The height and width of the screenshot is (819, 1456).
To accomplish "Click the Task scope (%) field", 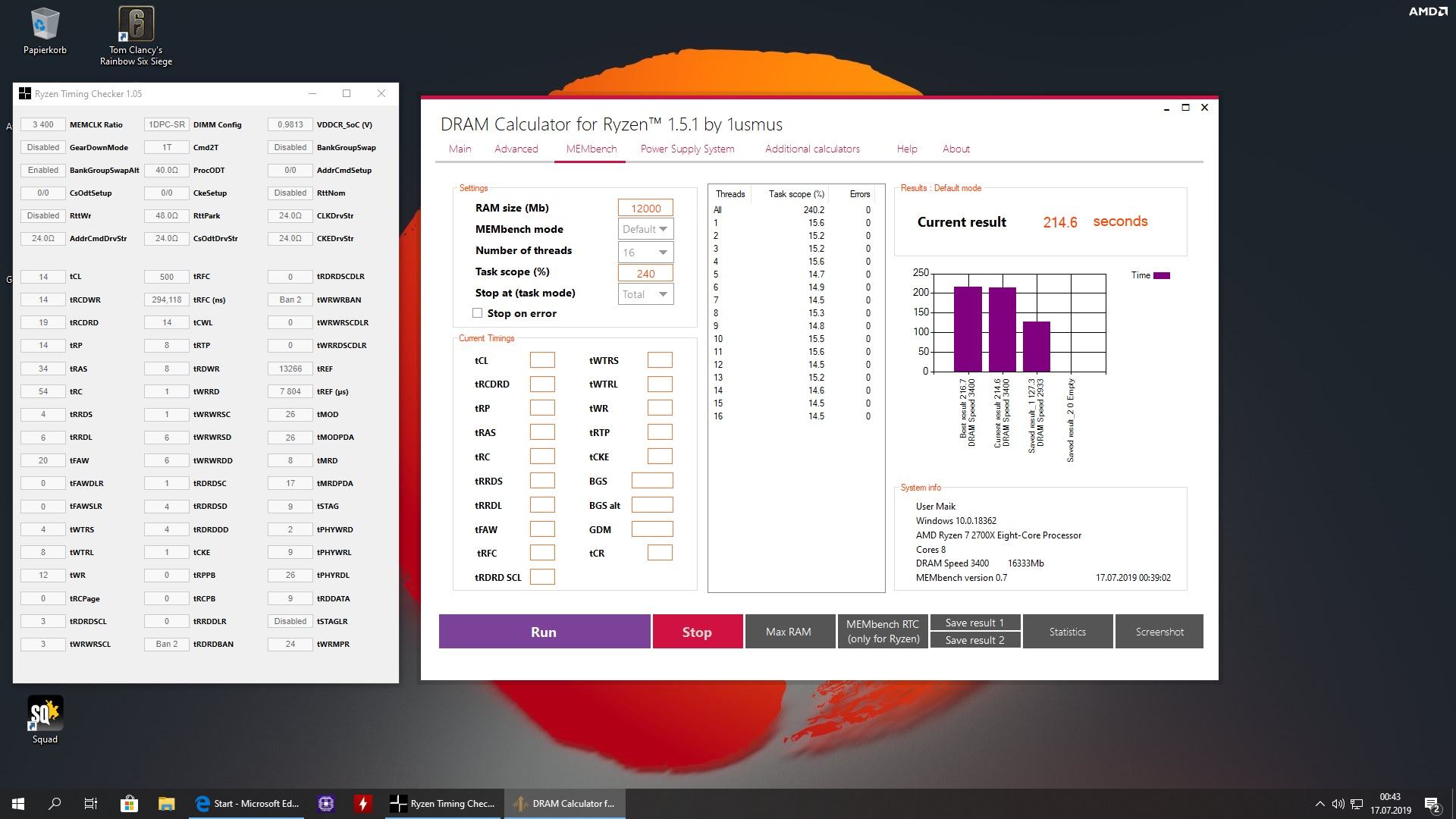I will click(x=645, y=274).
